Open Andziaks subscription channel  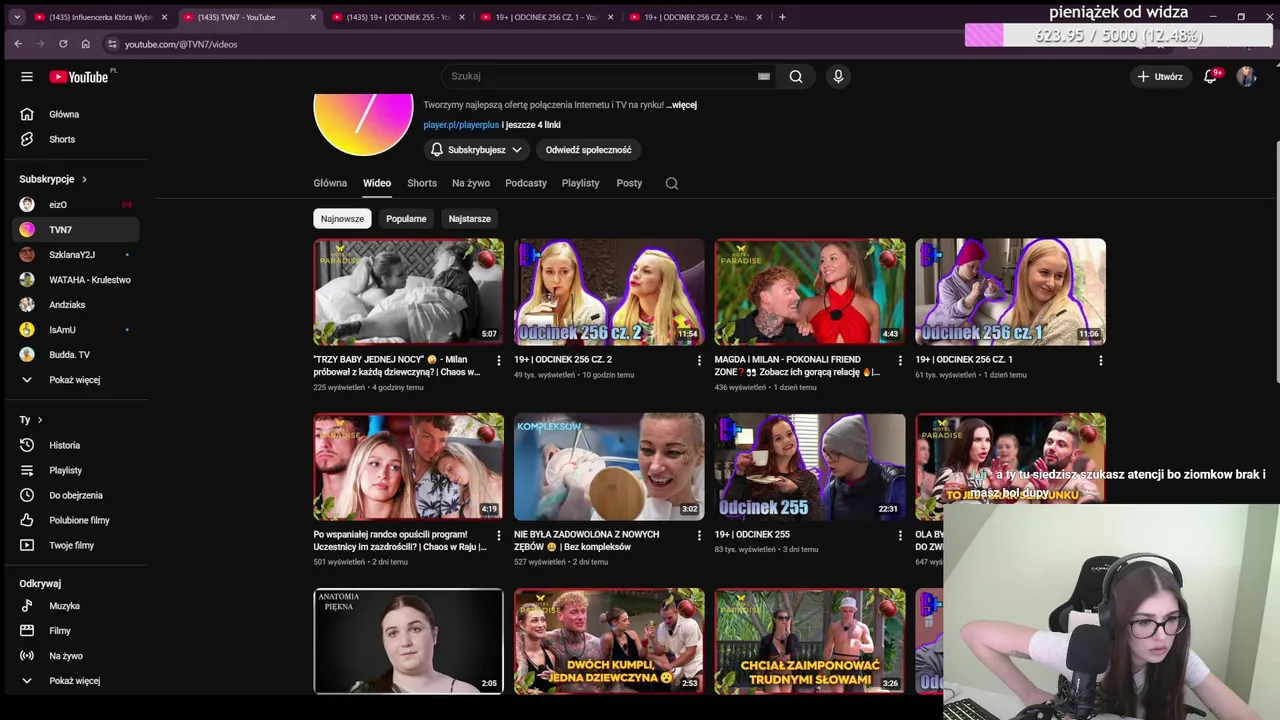pos(76,304)
